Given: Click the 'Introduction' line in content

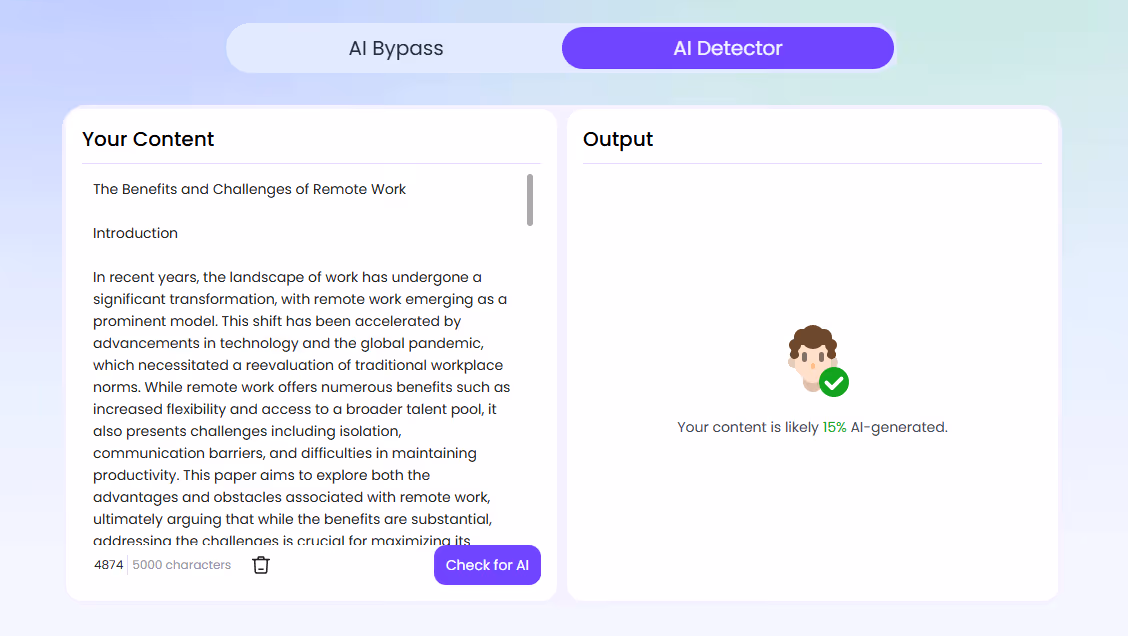Looking at the screenshot, I should point(135,233).
